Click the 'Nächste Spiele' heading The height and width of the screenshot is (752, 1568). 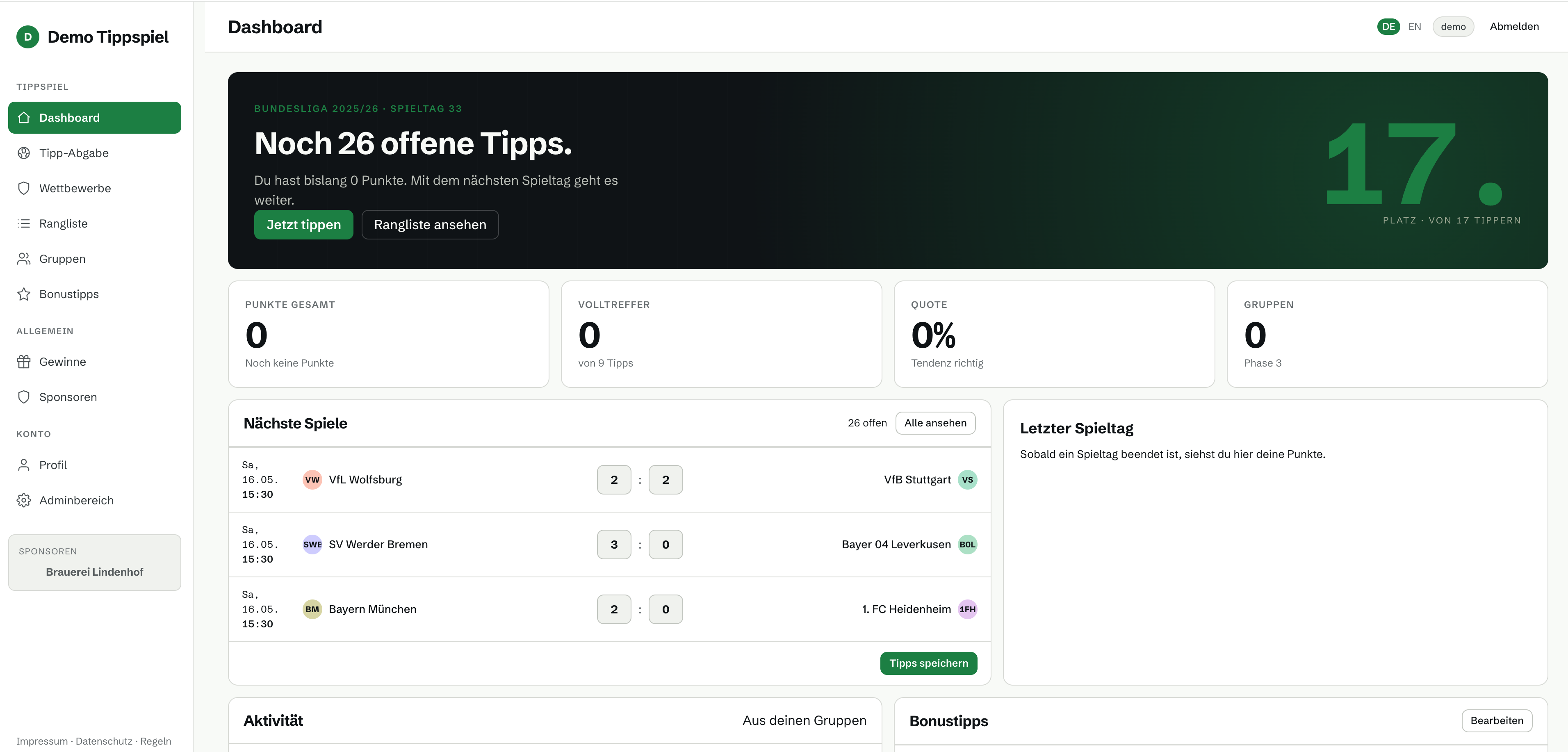pyautogui.click(x=295, y=423)
